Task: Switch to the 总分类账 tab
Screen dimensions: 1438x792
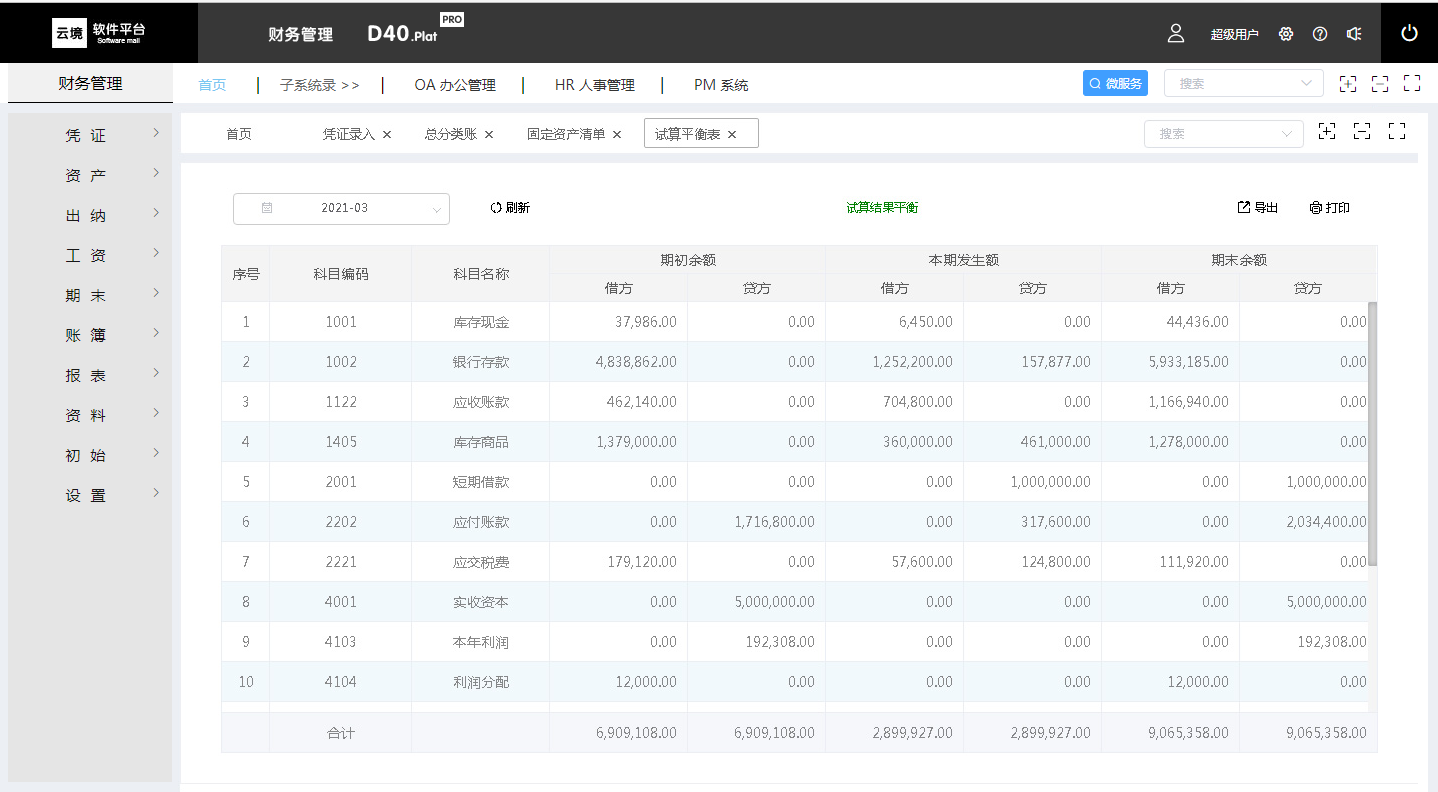Action: point(450,134)
